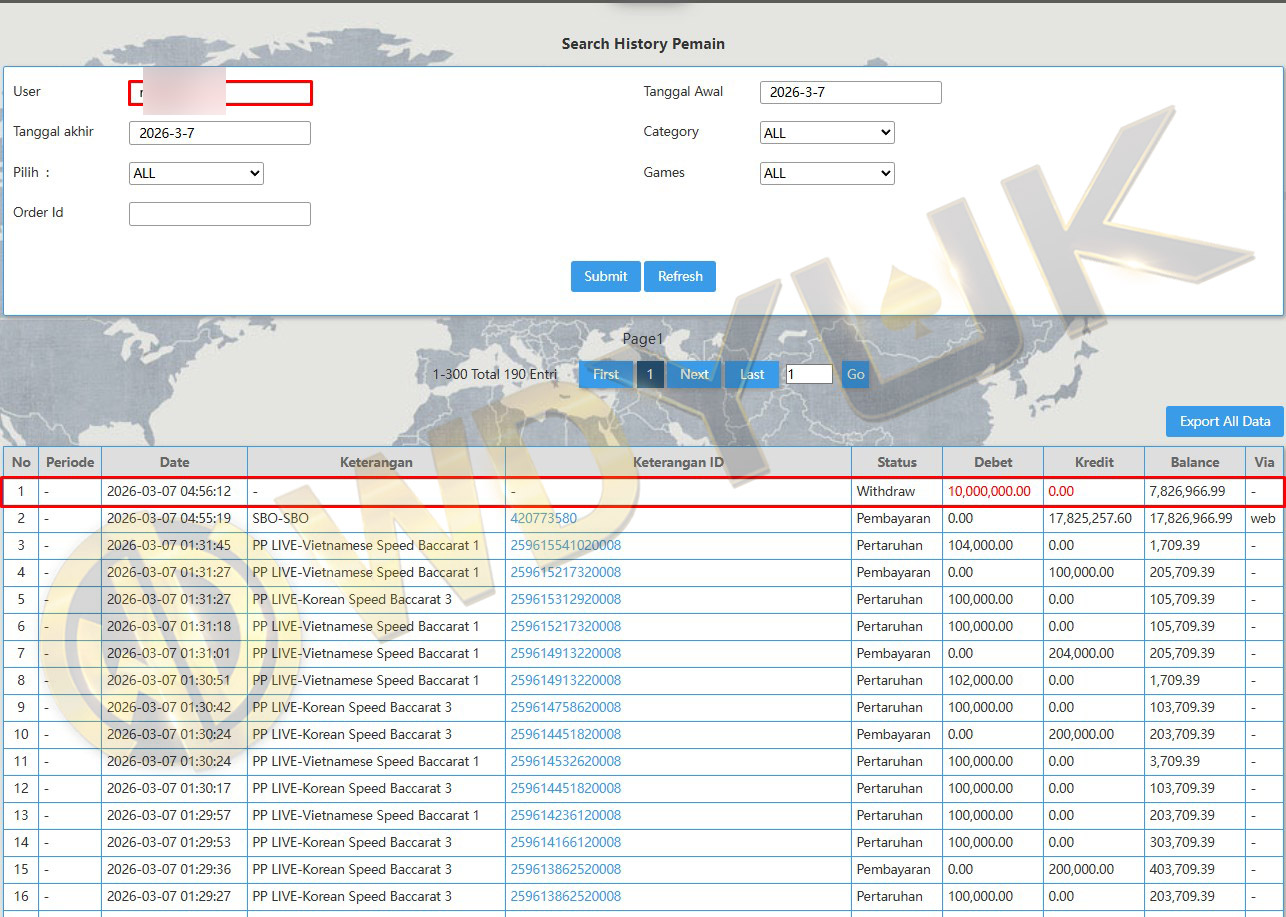
Task: Open Keterangan ID link 420773580
Action: [543, 518]
